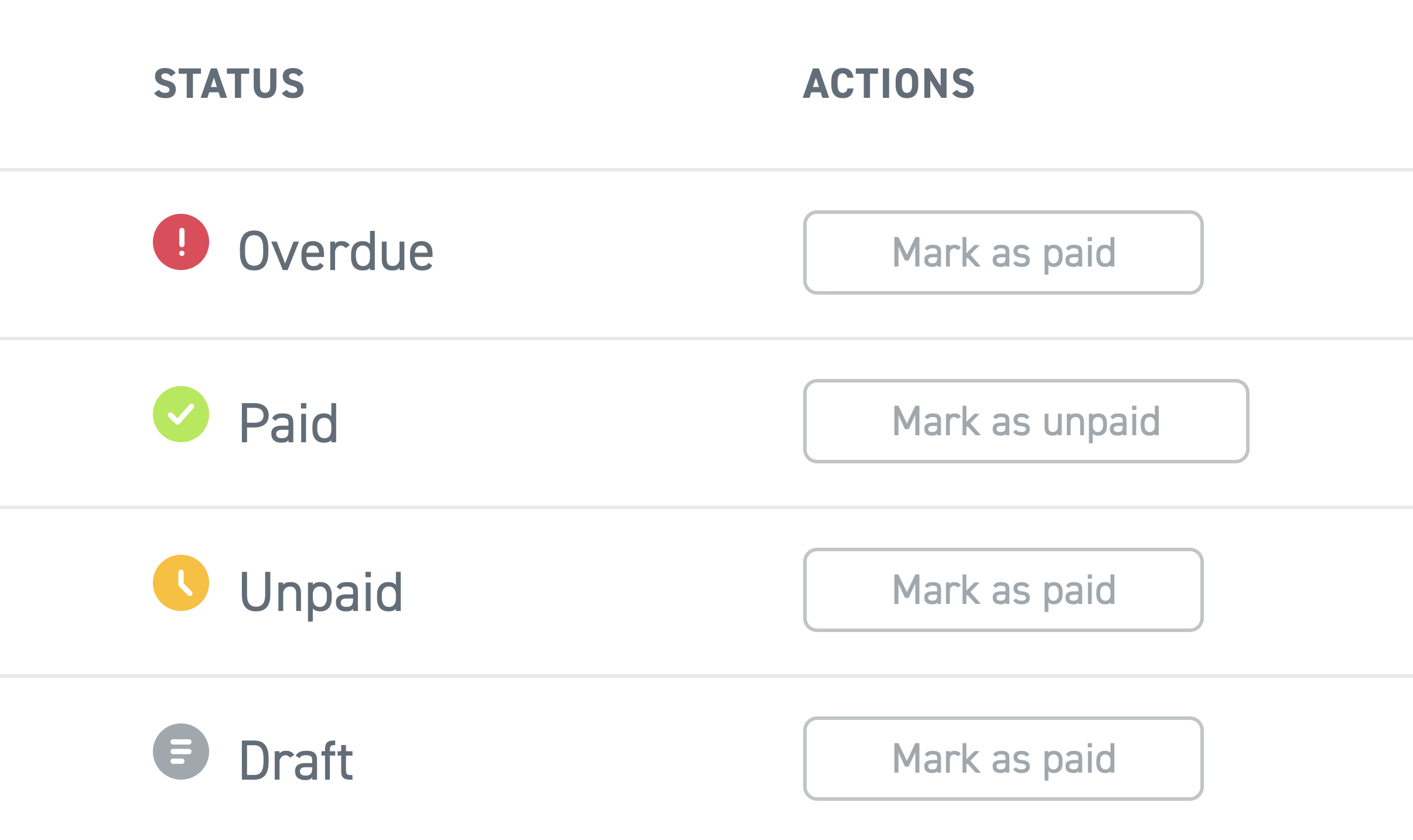Select the Overdue status label
Image resolution: width=1413 pixels, height=840 pixels.
336,251
